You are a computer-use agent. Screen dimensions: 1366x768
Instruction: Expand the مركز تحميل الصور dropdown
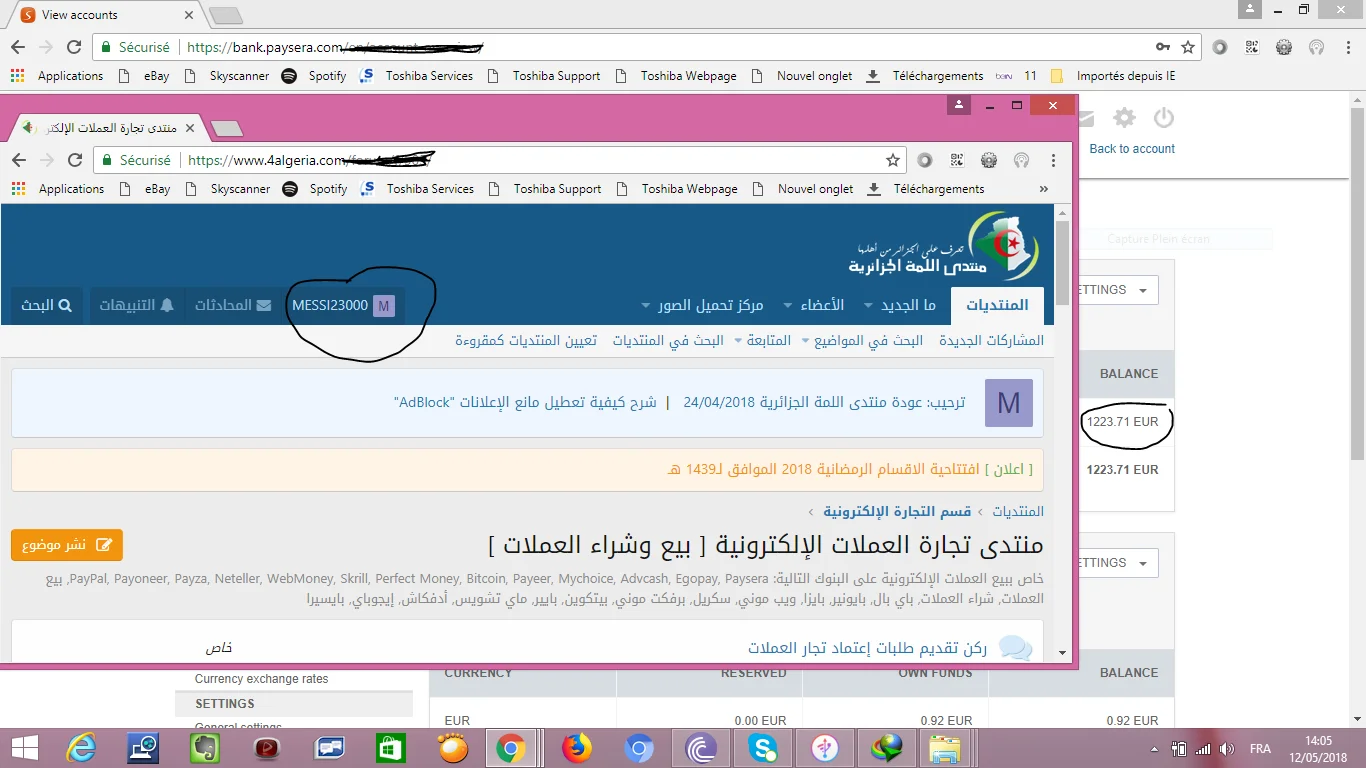(701, 305)
